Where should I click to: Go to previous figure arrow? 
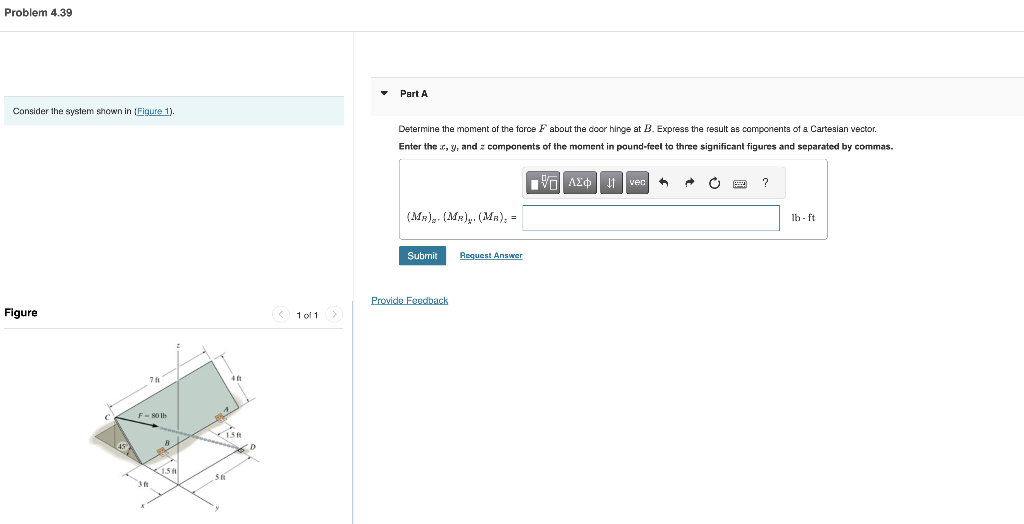click(x=280, y=315)
